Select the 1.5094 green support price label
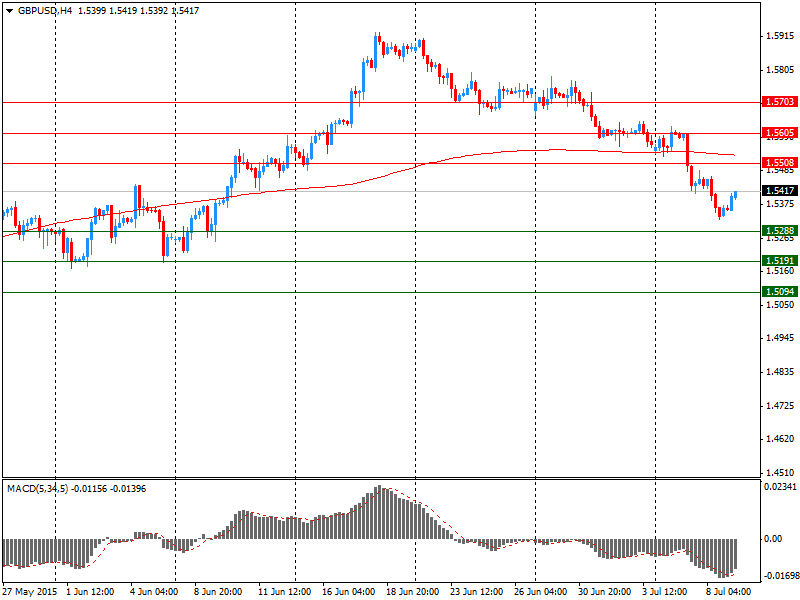Image resolution: width=800 pixels, height=600 pixels. point(780,291)
